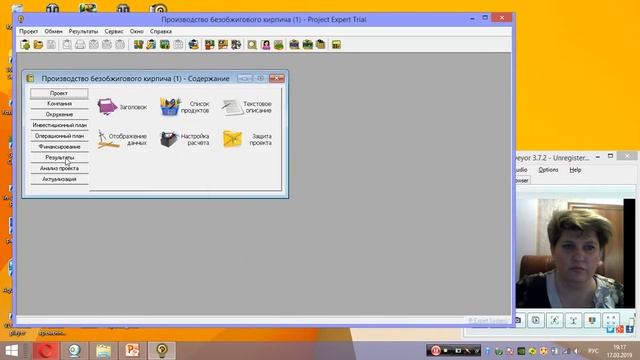Click the yellow calculator toolbar icon

click(336, 44)
